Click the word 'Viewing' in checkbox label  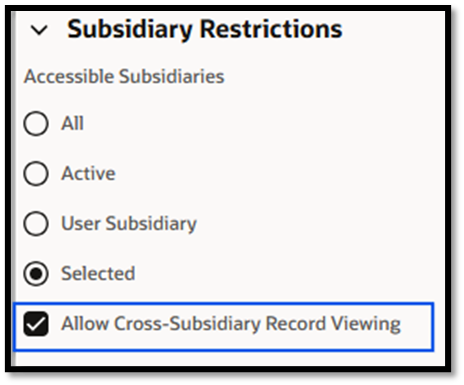tap(366, 324)
